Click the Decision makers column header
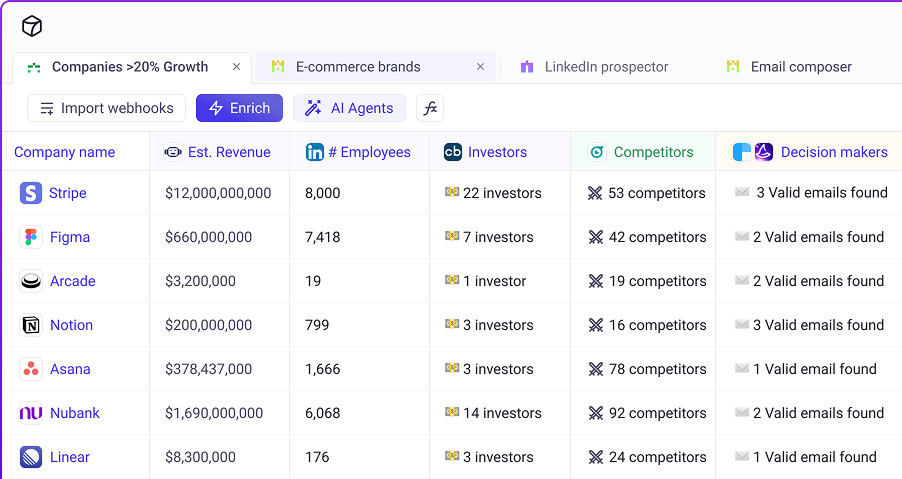Viewport: 902px width, 479px height. click(809, 152)
